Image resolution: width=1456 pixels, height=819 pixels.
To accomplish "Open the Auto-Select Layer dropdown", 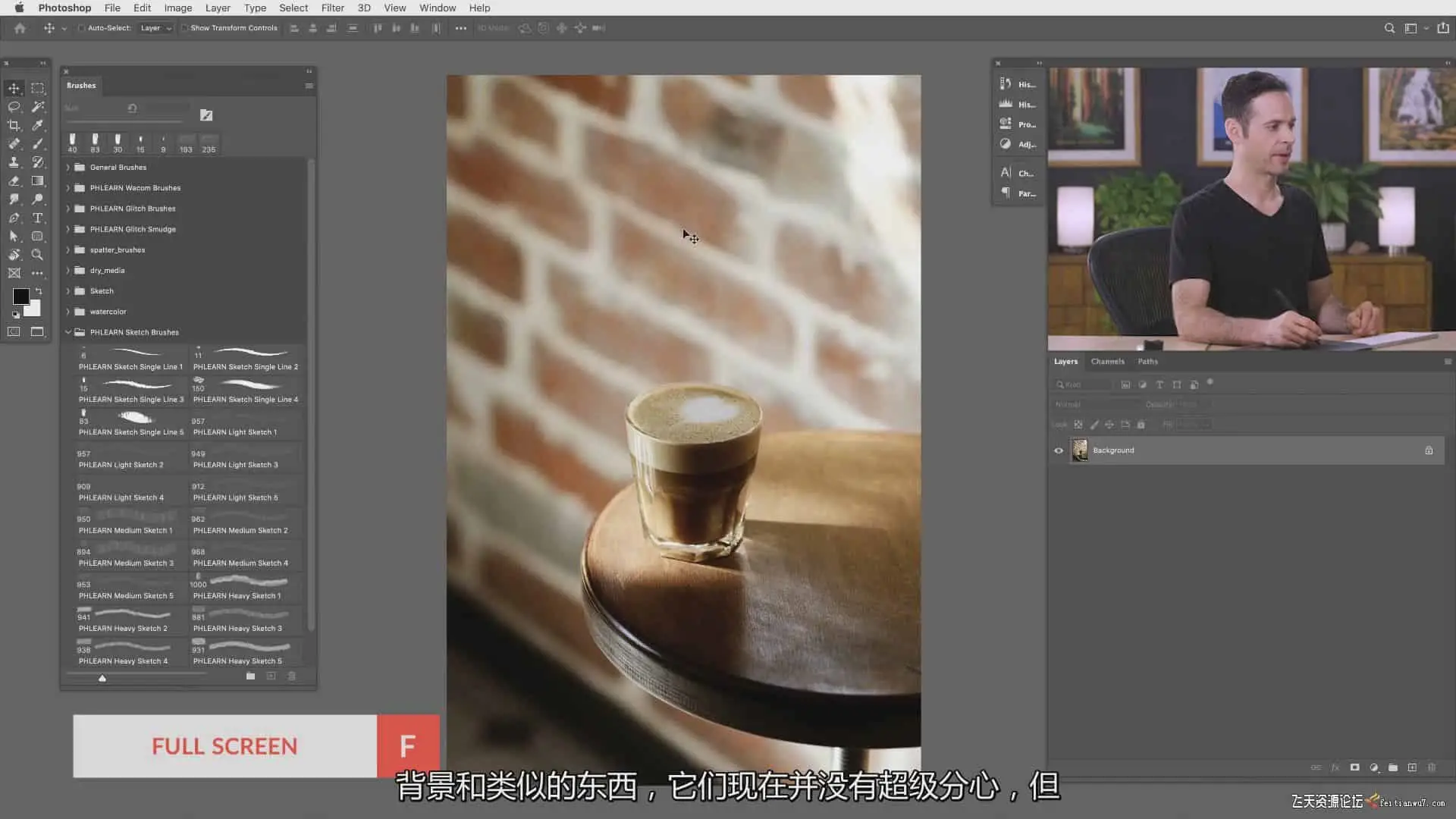I will tap(156, 28).
